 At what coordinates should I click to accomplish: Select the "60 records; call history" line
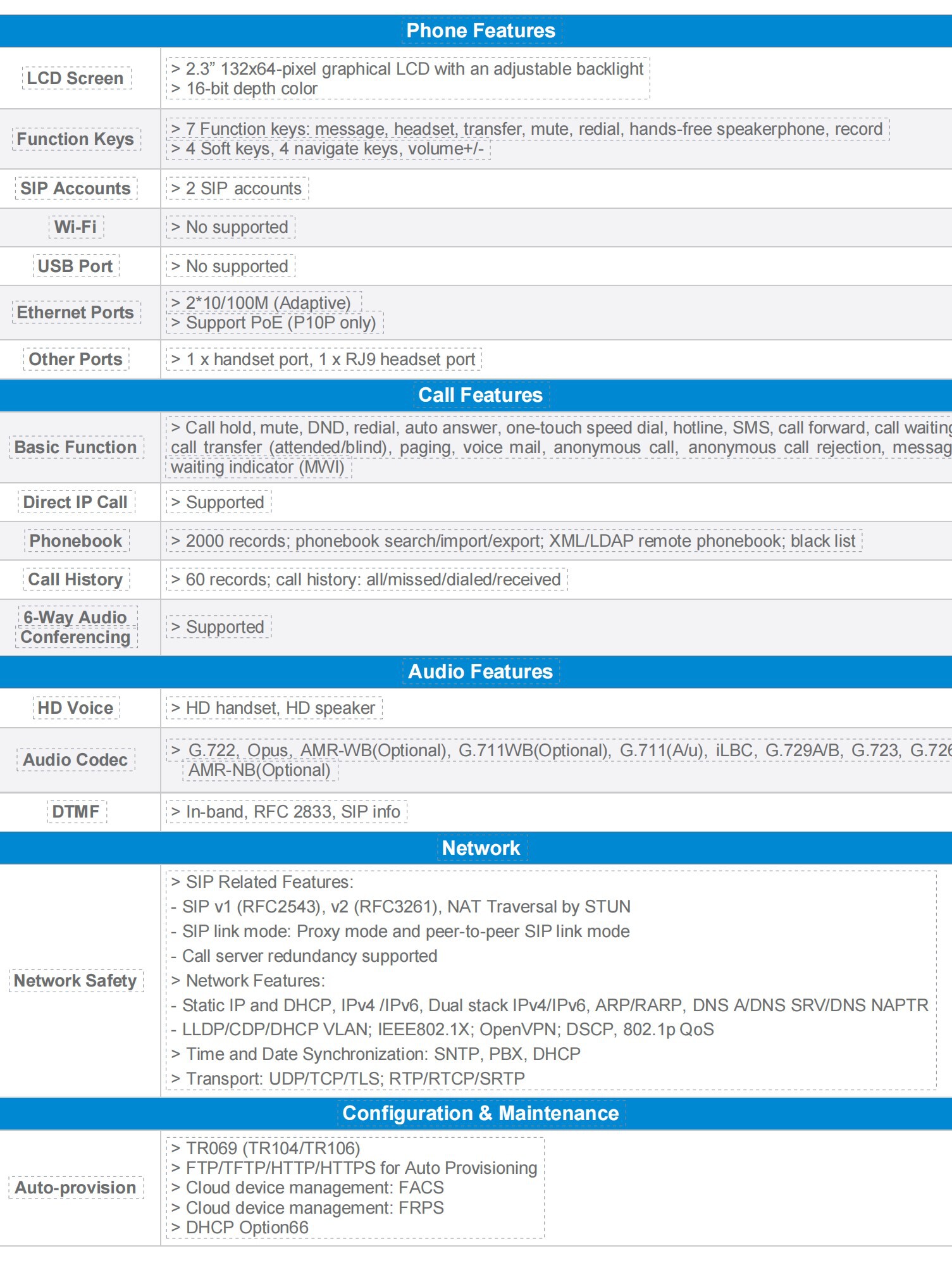(x=367, y=579)
